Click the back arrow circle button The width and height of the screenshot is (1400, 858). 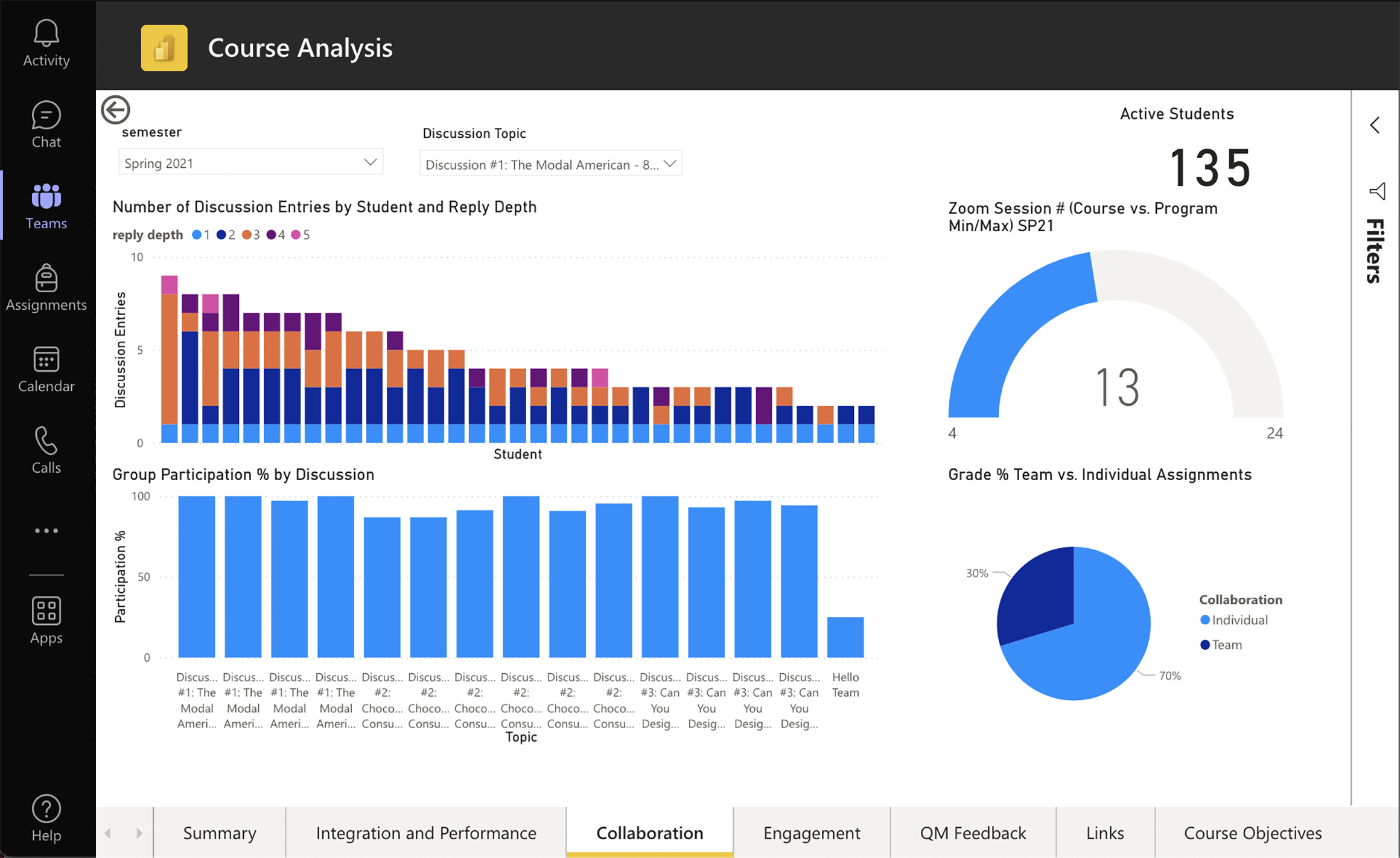coord(115,110)
